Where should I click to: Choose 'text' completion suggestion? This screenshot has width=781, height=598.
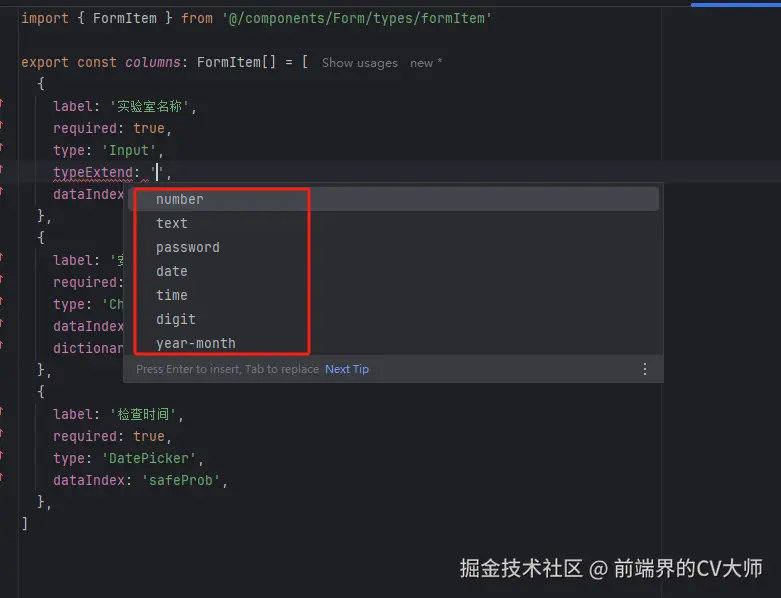click(172, 223)
